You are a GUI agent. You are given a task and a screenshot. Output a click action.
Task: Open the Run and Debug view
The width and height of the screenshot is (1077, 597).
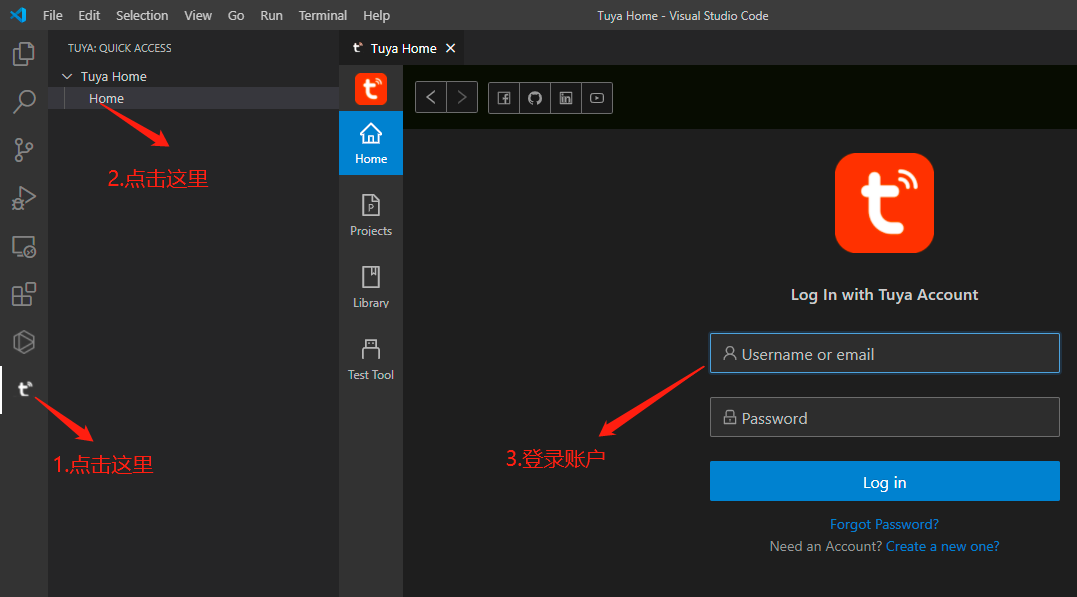[x=23, y=198]
